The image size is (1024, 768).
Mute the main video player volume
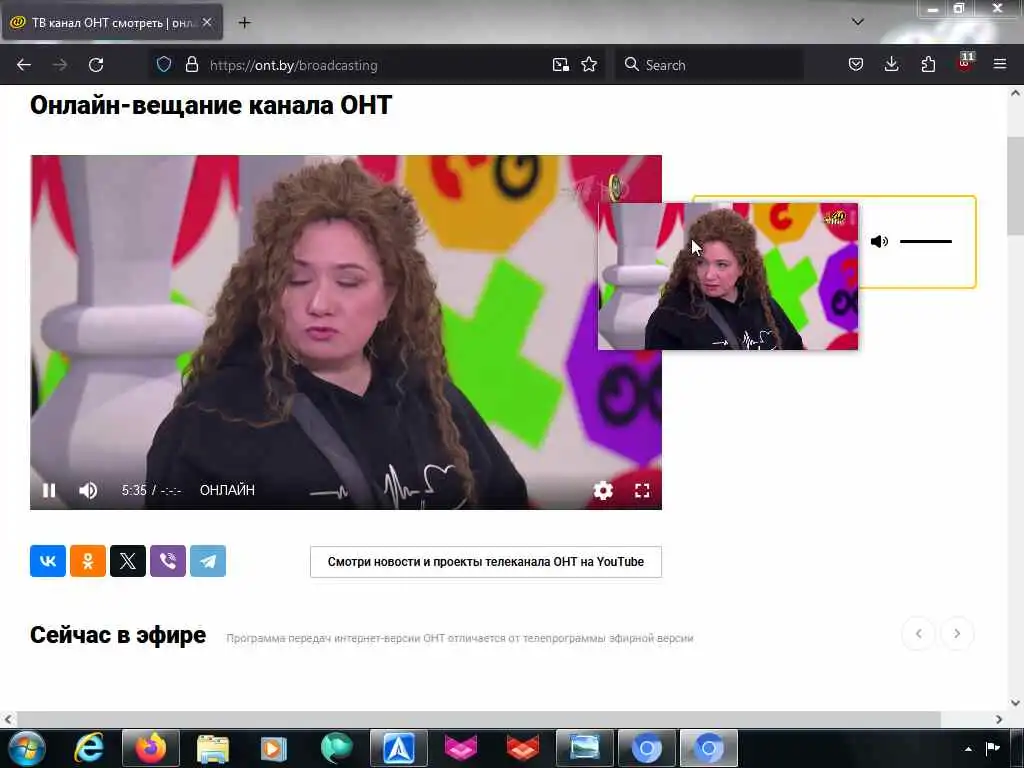[x=88, y=490]
